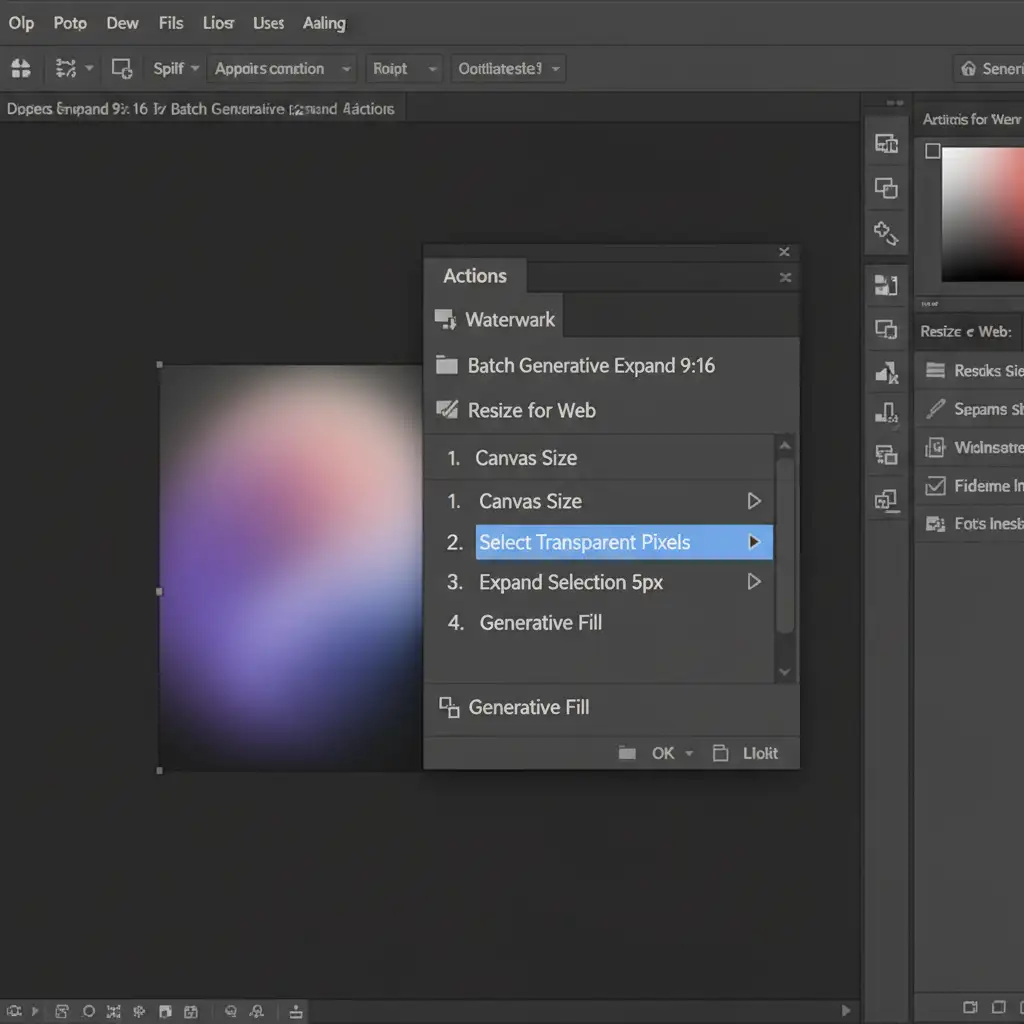The height and width of the screenshot is (1024, 1024).
Task: Click the Waterwark action set icon
Action: [x=445, y=320]
